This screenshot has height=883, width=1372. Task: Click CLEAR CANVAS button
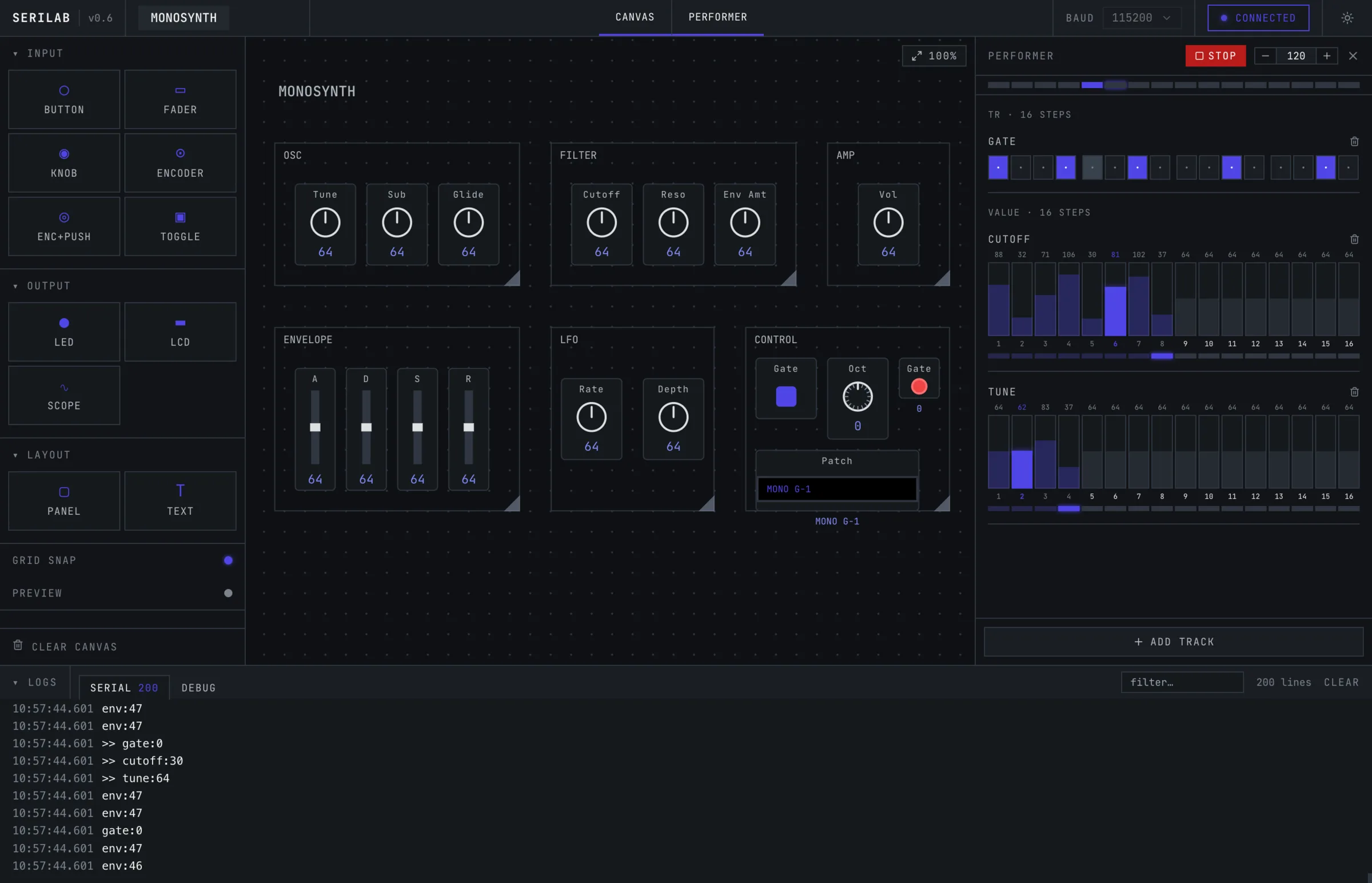pos(65,646)
